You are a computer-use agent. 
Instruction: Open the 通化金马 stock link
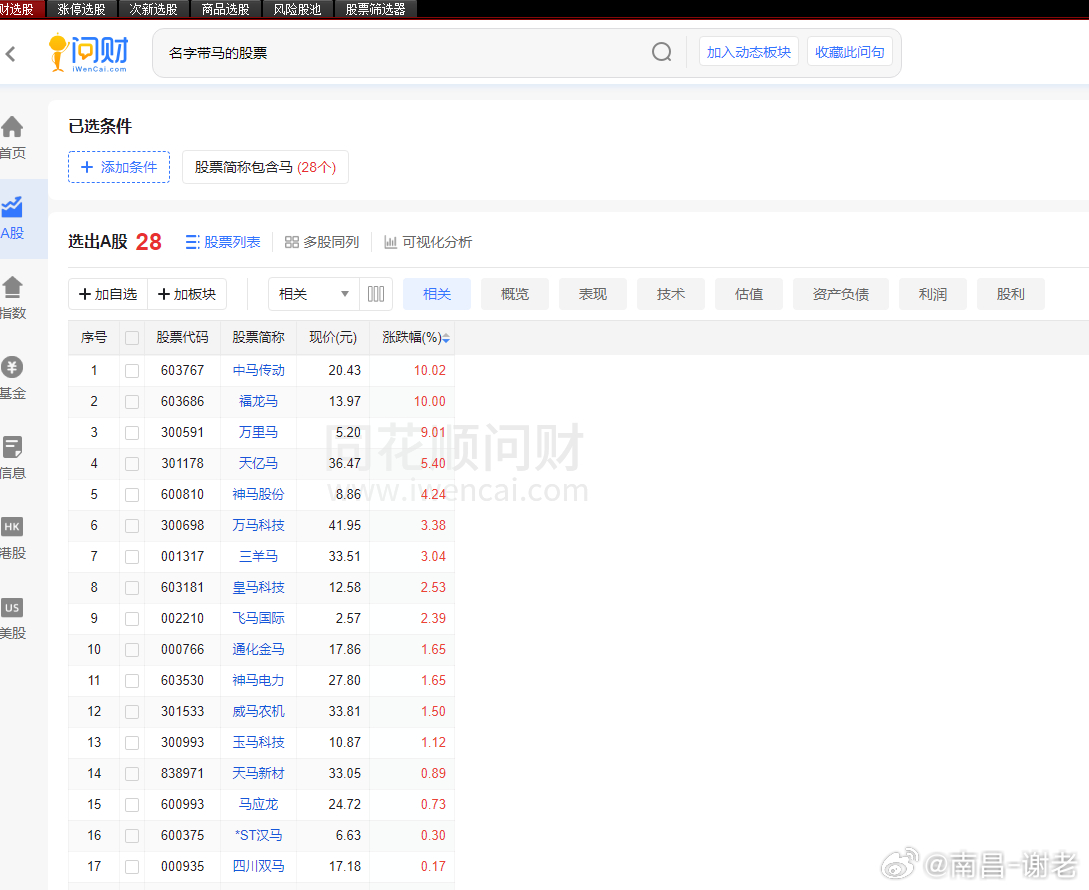coord(258,650)
